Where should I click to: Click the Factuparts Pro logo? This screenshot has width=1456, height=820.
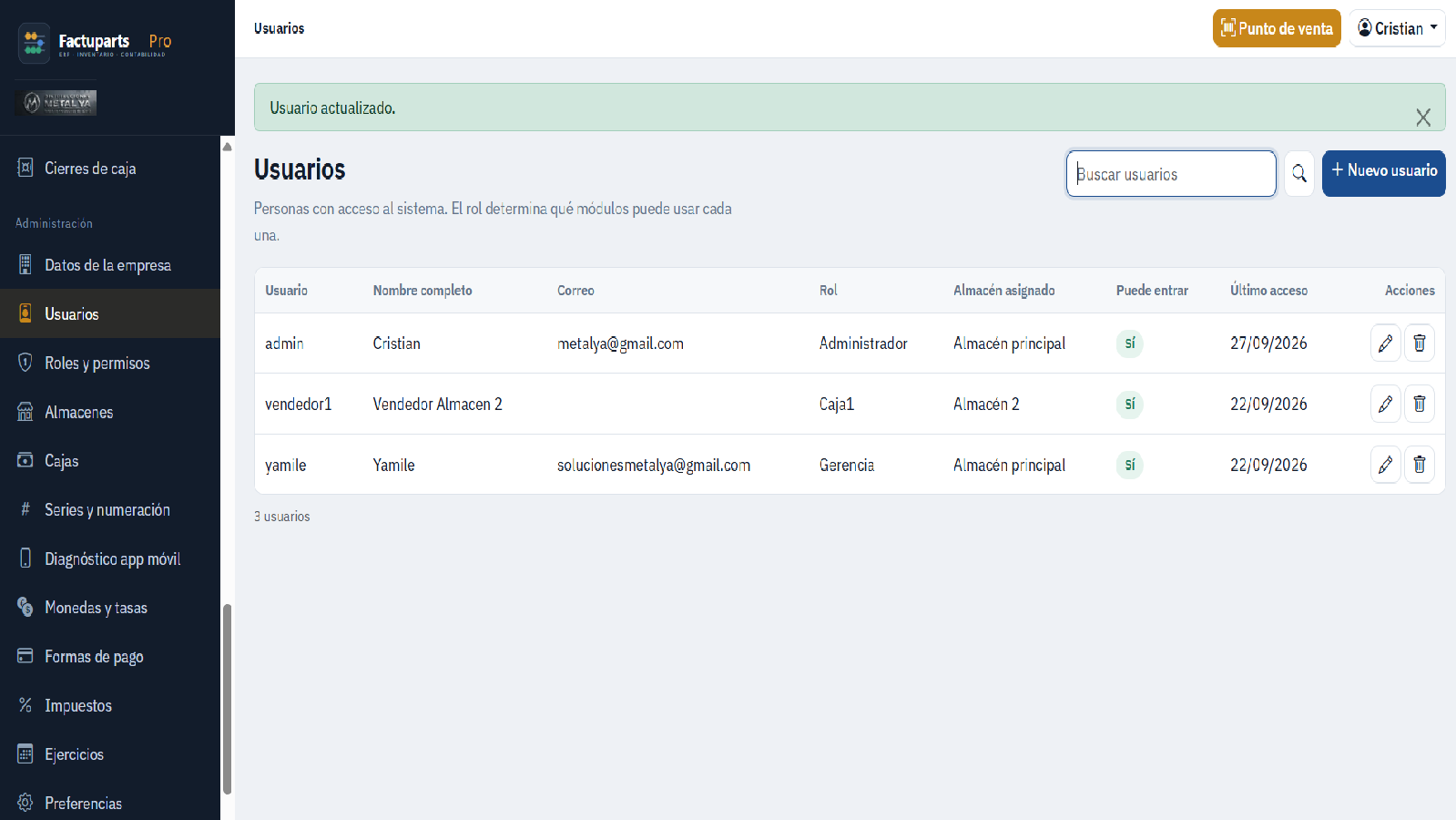tap(95, 43)
